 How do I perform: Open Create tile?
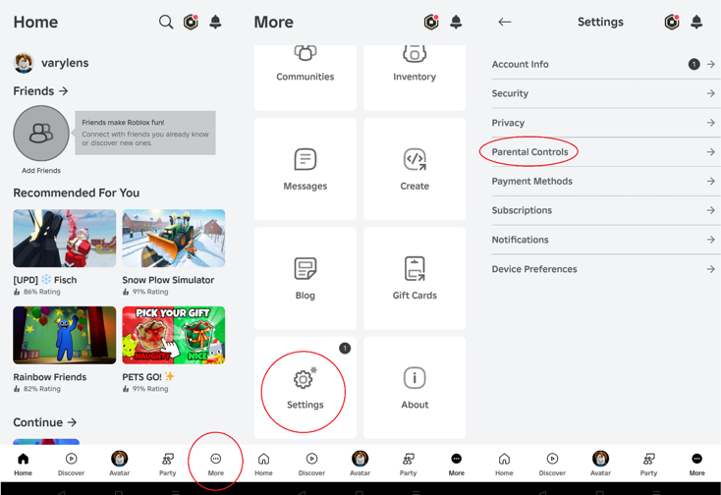click(414, 169)
